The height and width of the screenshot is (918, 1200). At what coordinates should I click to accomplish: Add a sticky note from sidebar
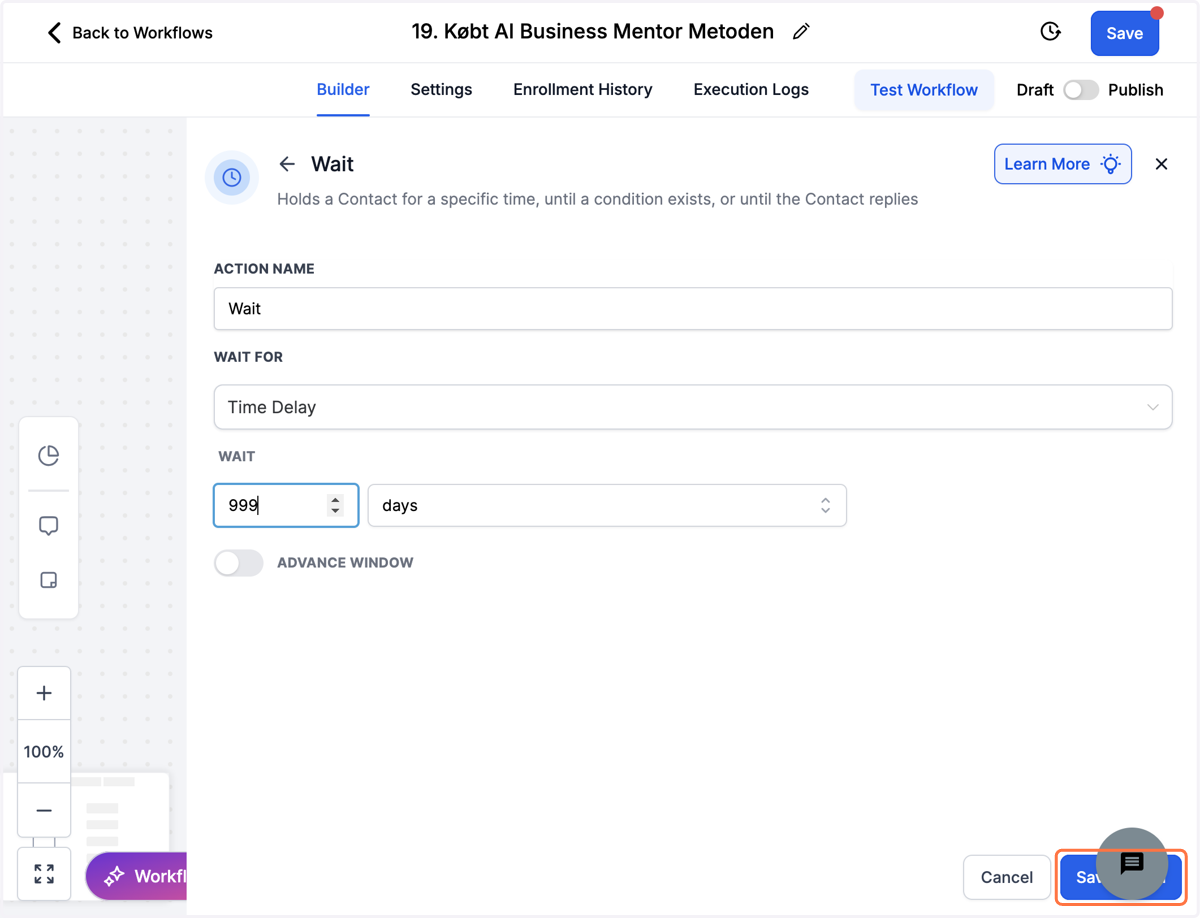pyautogui.click(x=48, y=580)
